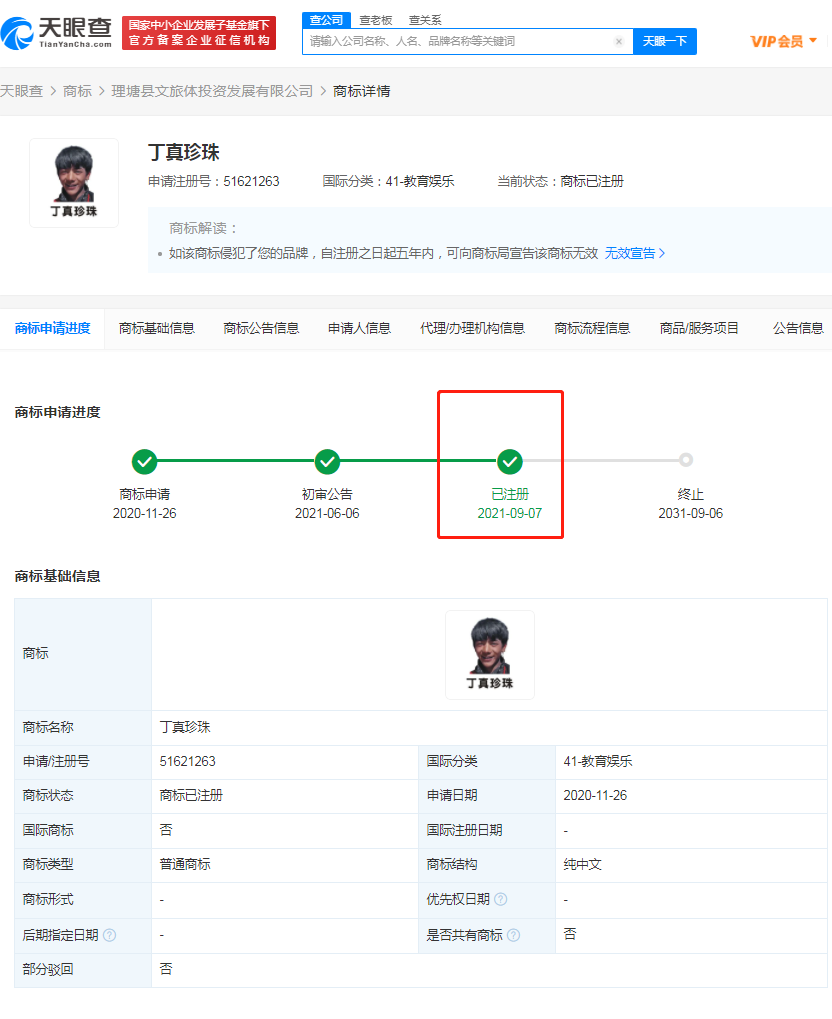Click 商标已注册 in the 商标状态 row
This screenshot has height=1019, width=832.
[x=191, y=795]
